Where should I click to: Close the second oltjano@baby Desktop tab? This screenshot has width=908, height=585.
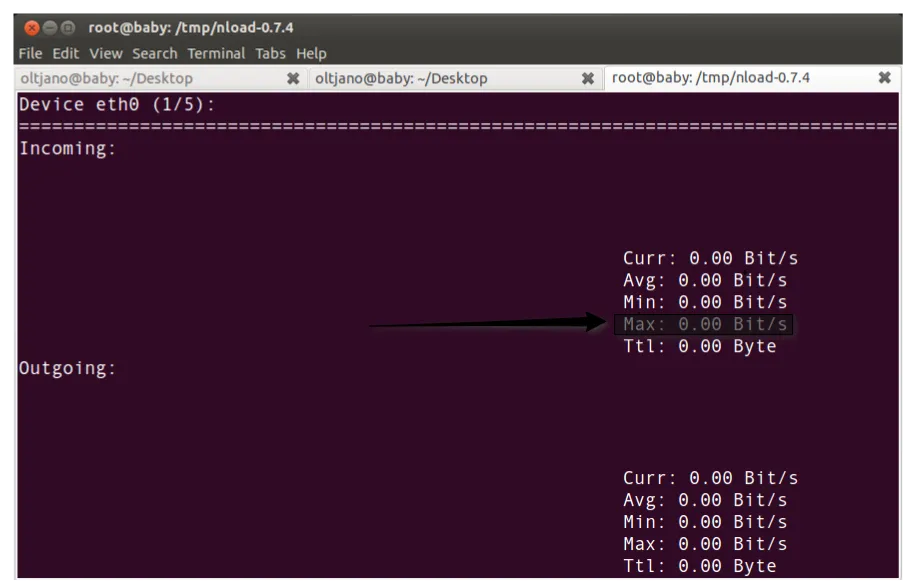pos(588,77)
